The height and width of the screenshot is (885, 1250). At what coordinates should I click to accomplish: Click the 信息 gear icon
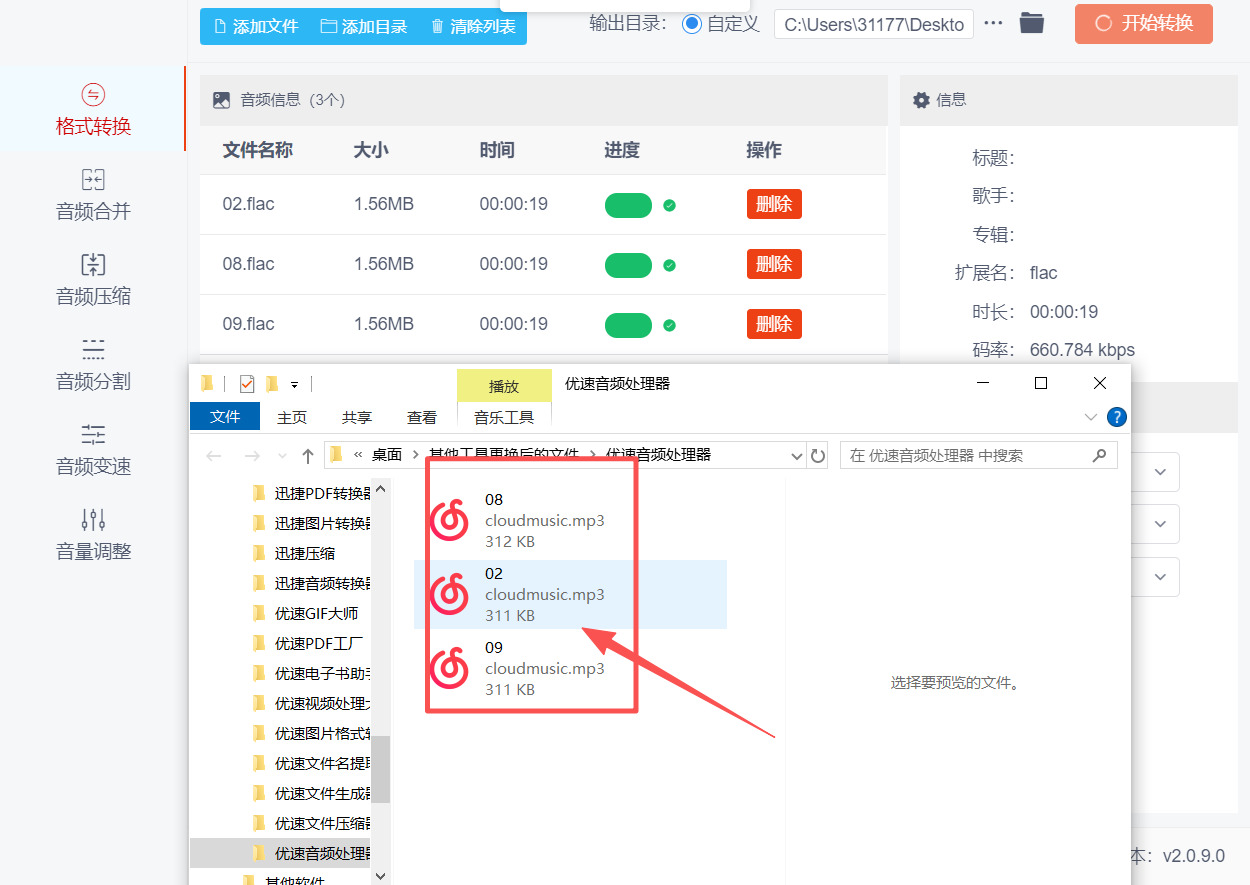click(x=922, y=100)
